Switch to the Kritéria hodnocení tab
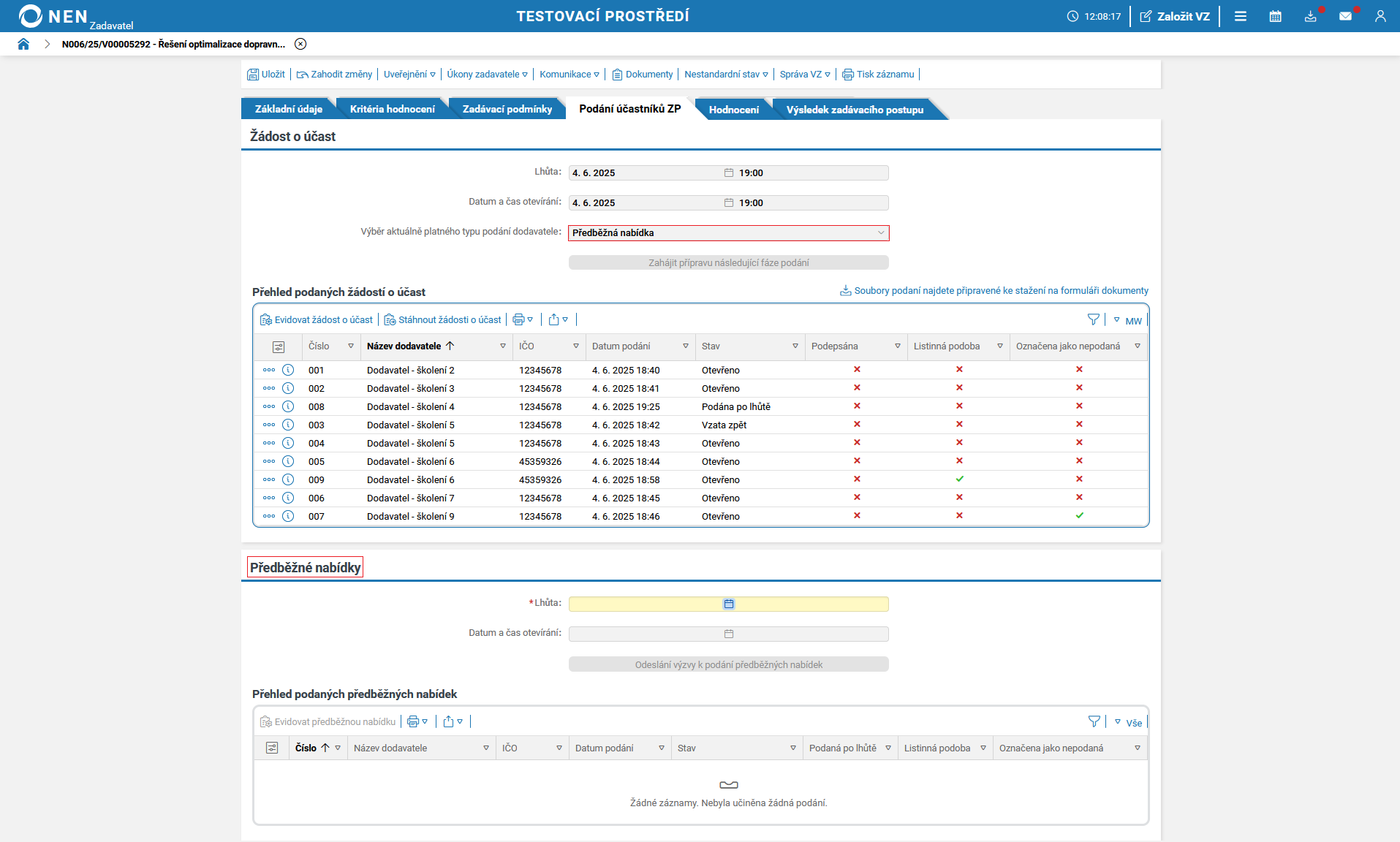This screenshot has height=842, width=1400. point(392,110)
